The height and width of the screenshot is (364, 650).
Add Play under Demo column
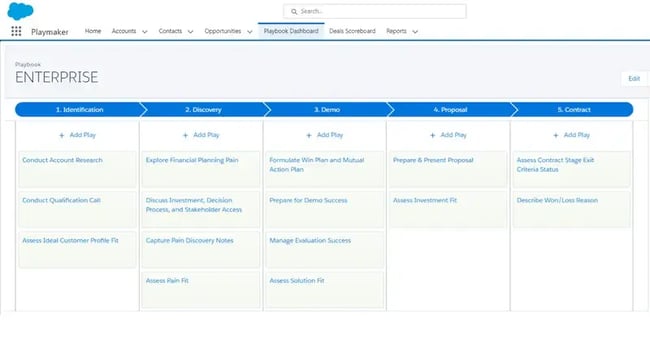[325, 135]
